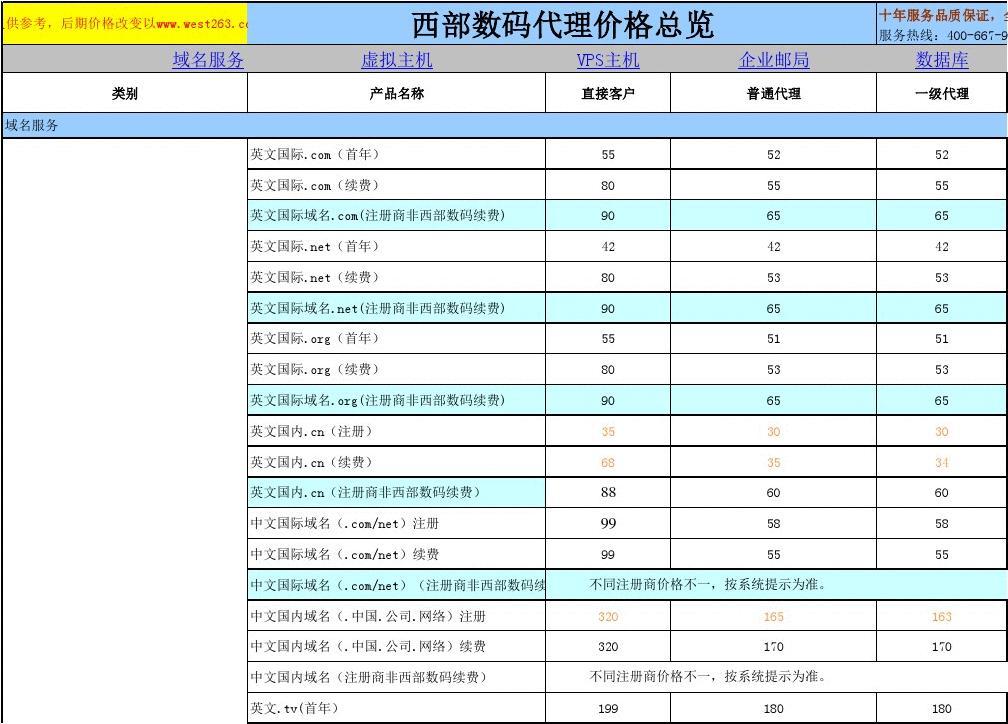The width and height of the screenshot is (1008, 724).
Task: Open the 企业邮局 link
Action: coord(773,60)
